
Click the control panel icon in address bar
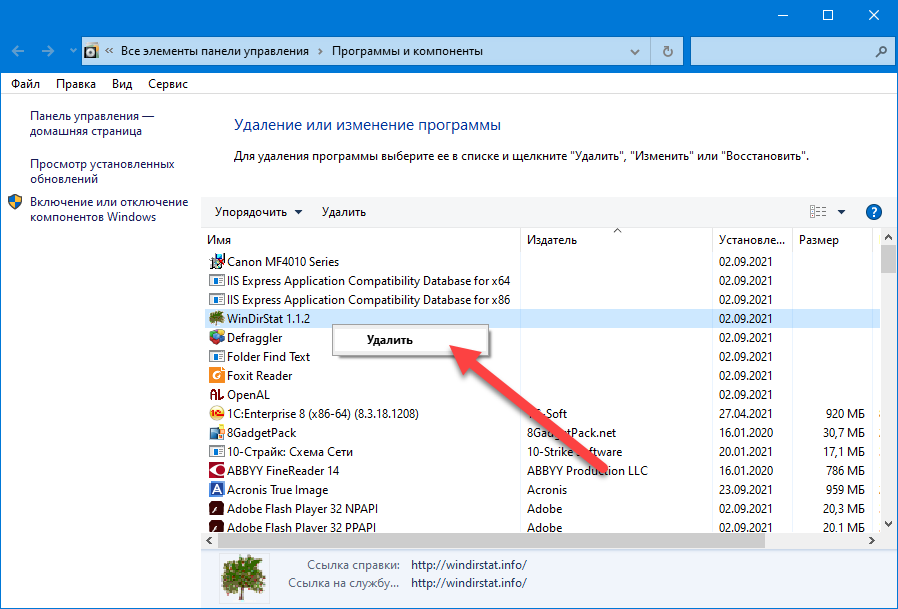(x=91, y=52)
